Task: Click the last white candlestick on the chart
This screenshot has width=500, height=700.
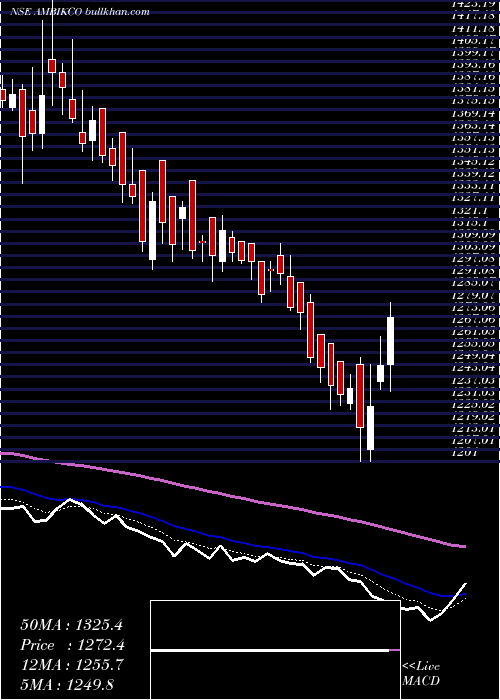Action: click(391, 341)
